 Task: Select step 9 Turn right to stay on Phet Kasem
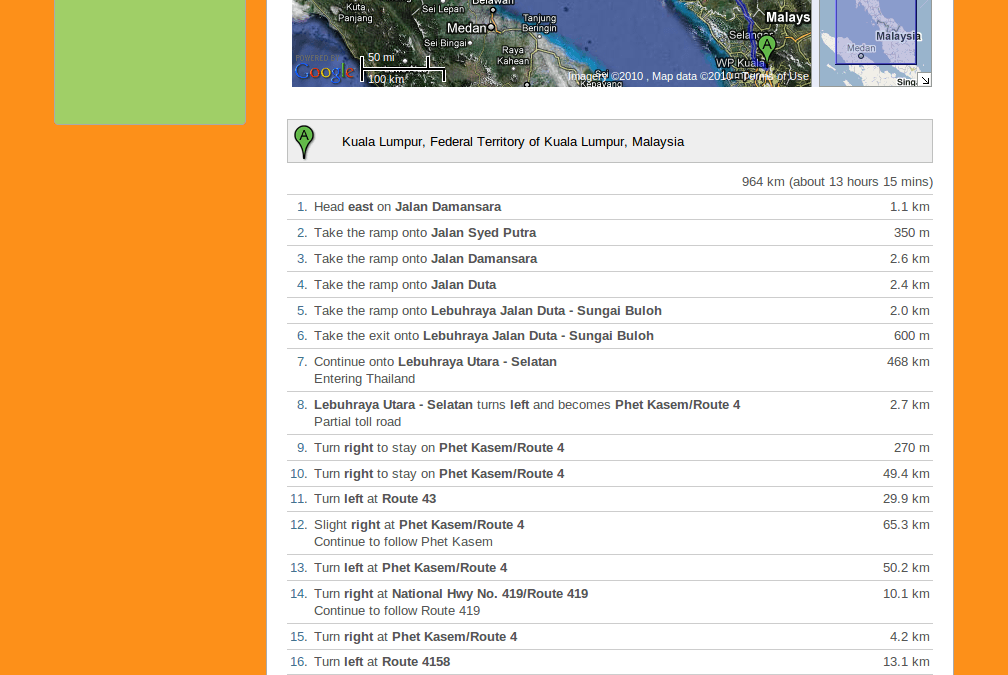point(609,447)
